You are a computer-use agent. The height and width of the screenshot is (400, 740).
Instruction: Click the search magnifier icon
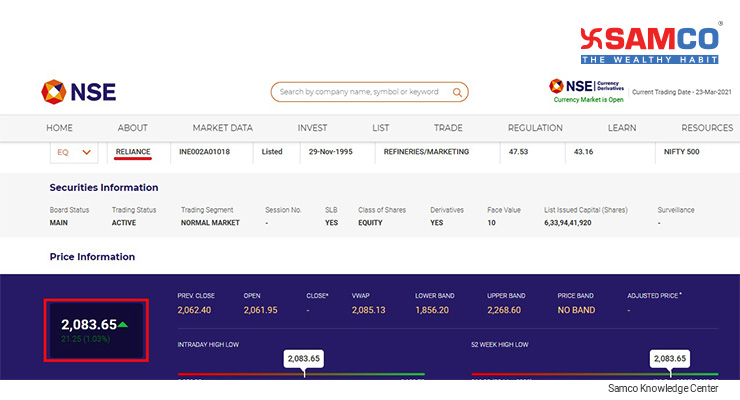pyautogui.click(x=457, y=92)
